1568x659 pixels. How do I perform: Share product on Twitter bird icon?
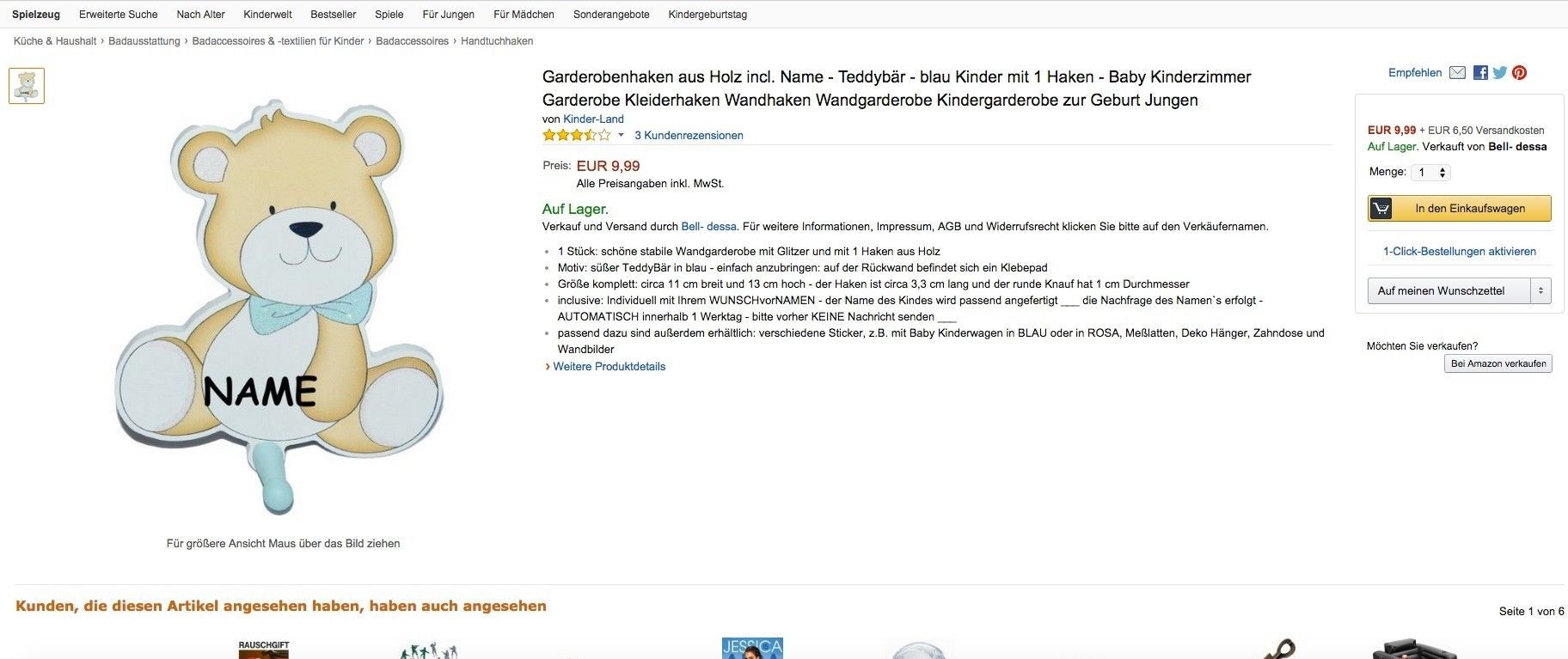coord(1500,73)
